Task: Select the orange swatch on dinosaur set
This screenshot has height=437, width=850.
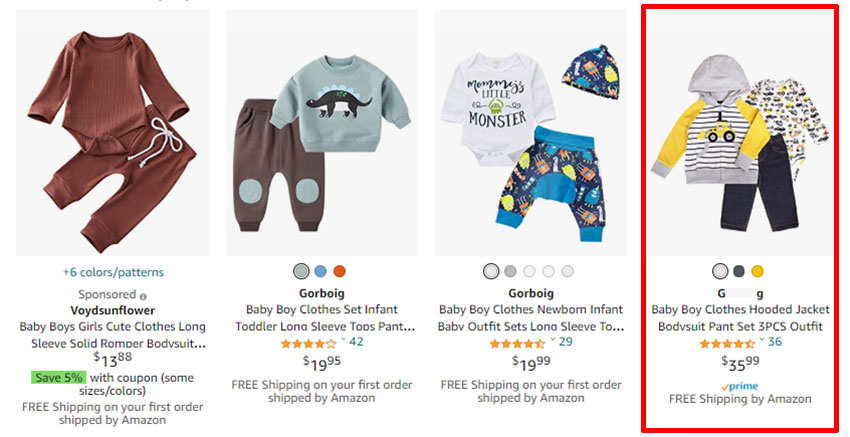Action: [340, 271]
